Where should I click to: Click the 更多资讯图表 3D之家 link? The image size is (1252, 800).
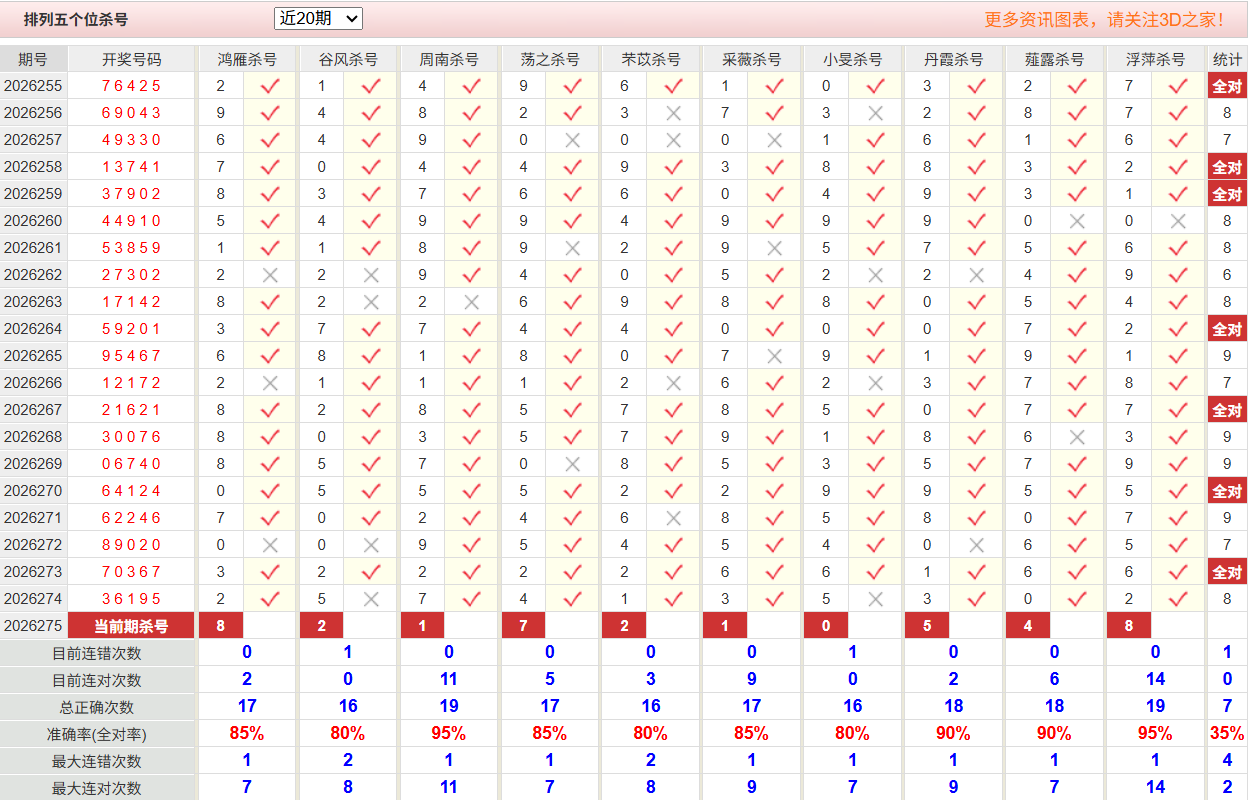tap(1104, 19)
